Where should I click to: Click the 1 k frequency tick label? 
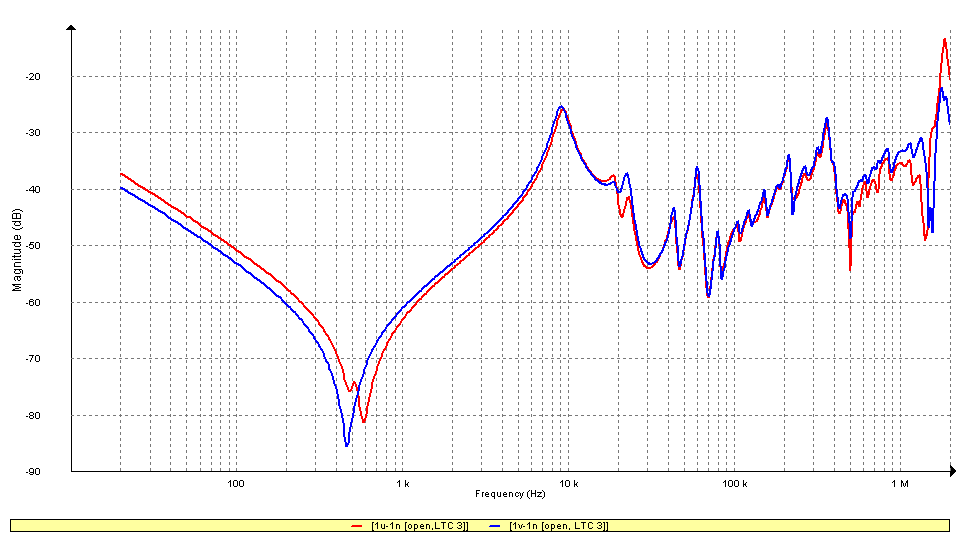click(402, 483)
